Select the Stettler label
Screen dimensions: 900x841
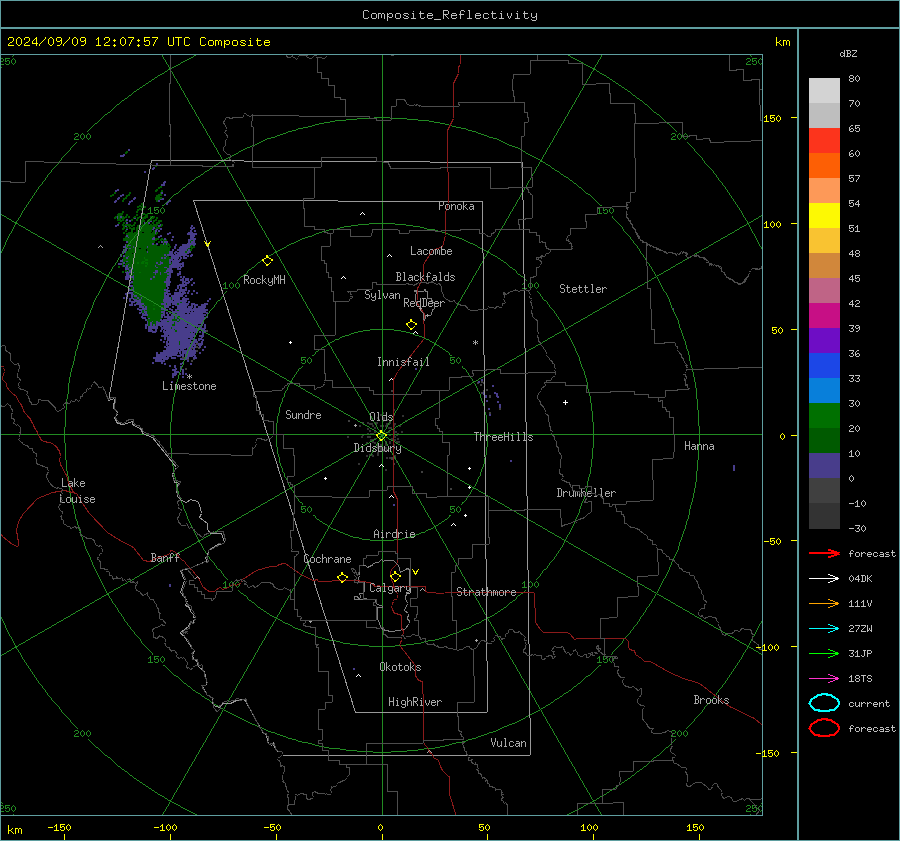[583, 289]
